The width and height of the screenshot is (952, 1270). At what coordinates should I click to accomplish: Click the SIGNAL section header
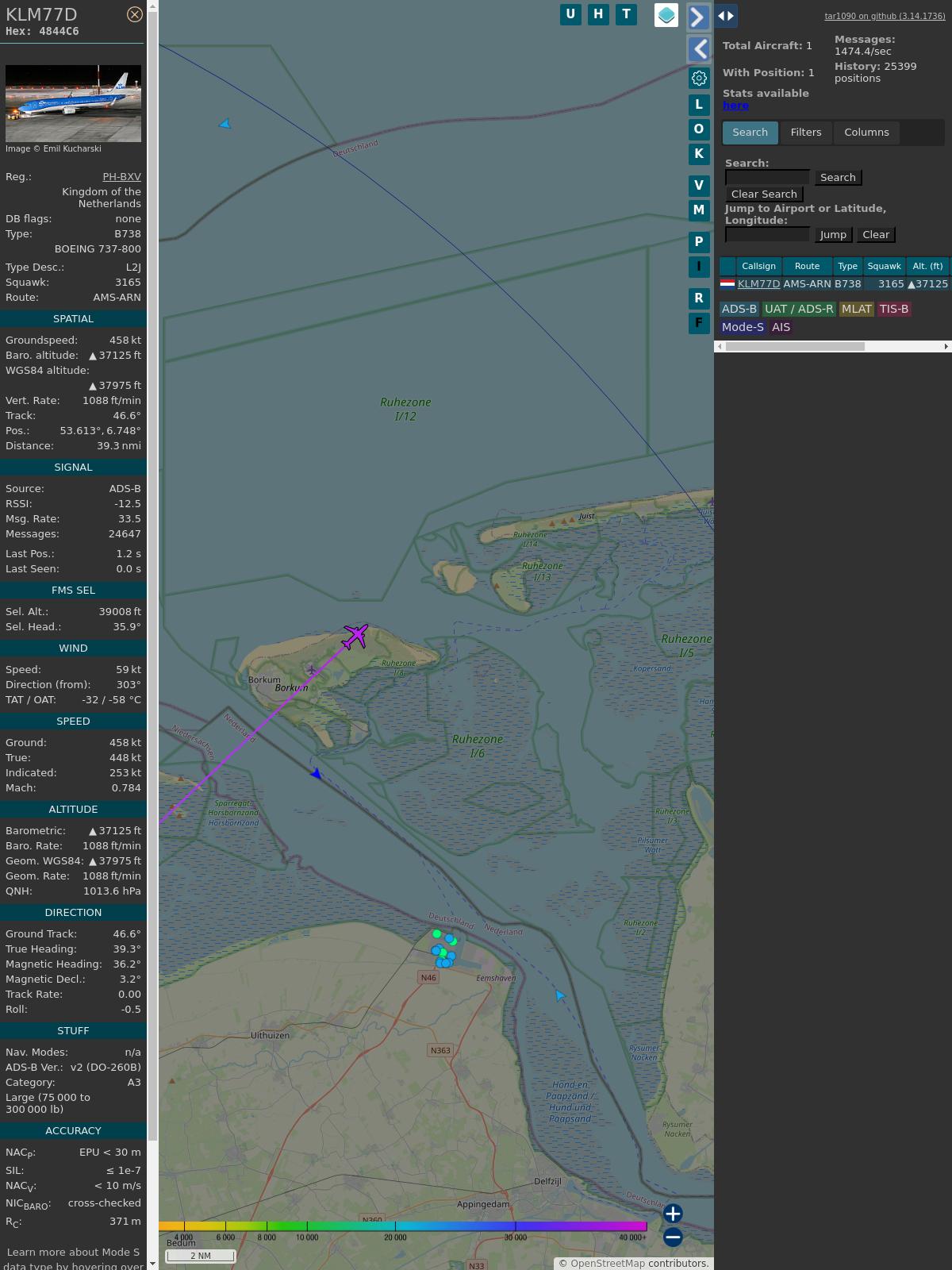click(73, 468)
